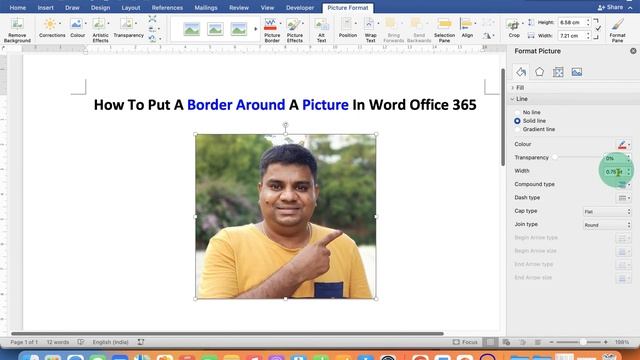Open Wrap Text options
This screenshot has height=360, width=640.
(371, 30)
